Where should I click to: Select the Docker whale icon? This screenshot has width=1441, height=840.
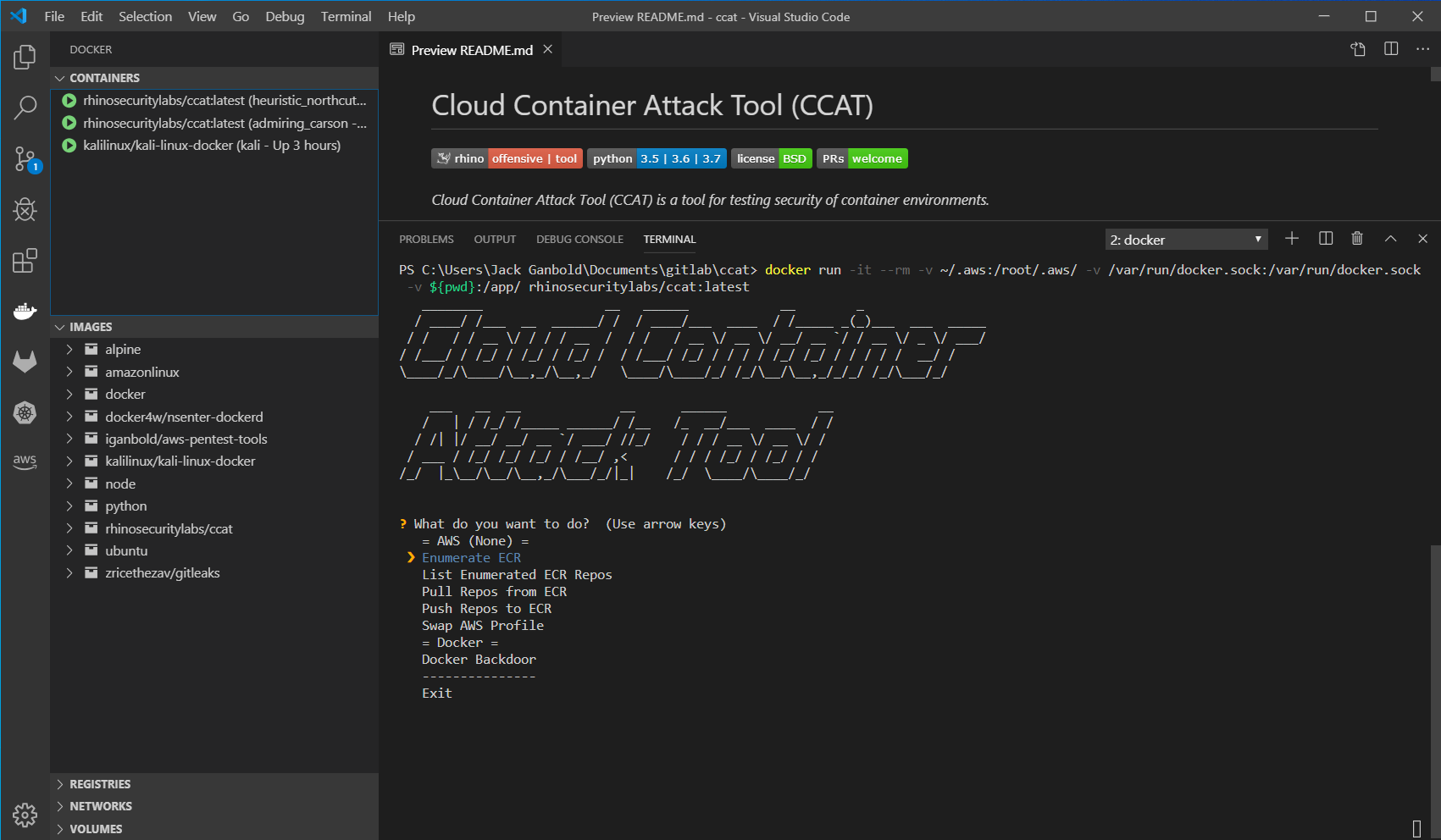click(25, 311)
